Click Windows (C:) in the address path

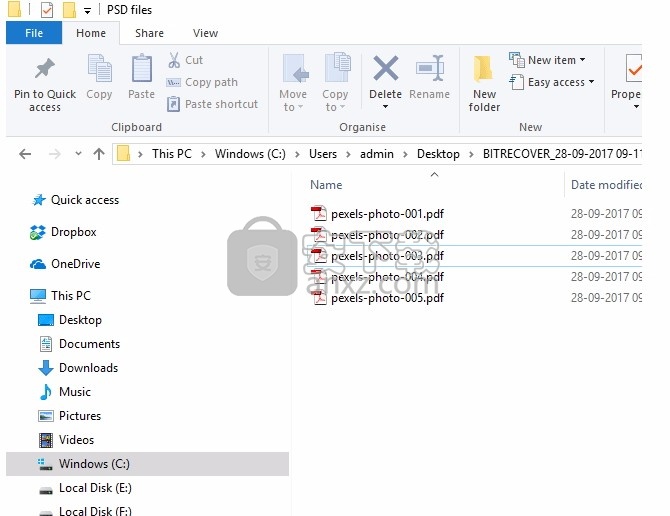[x=250, y=154]
